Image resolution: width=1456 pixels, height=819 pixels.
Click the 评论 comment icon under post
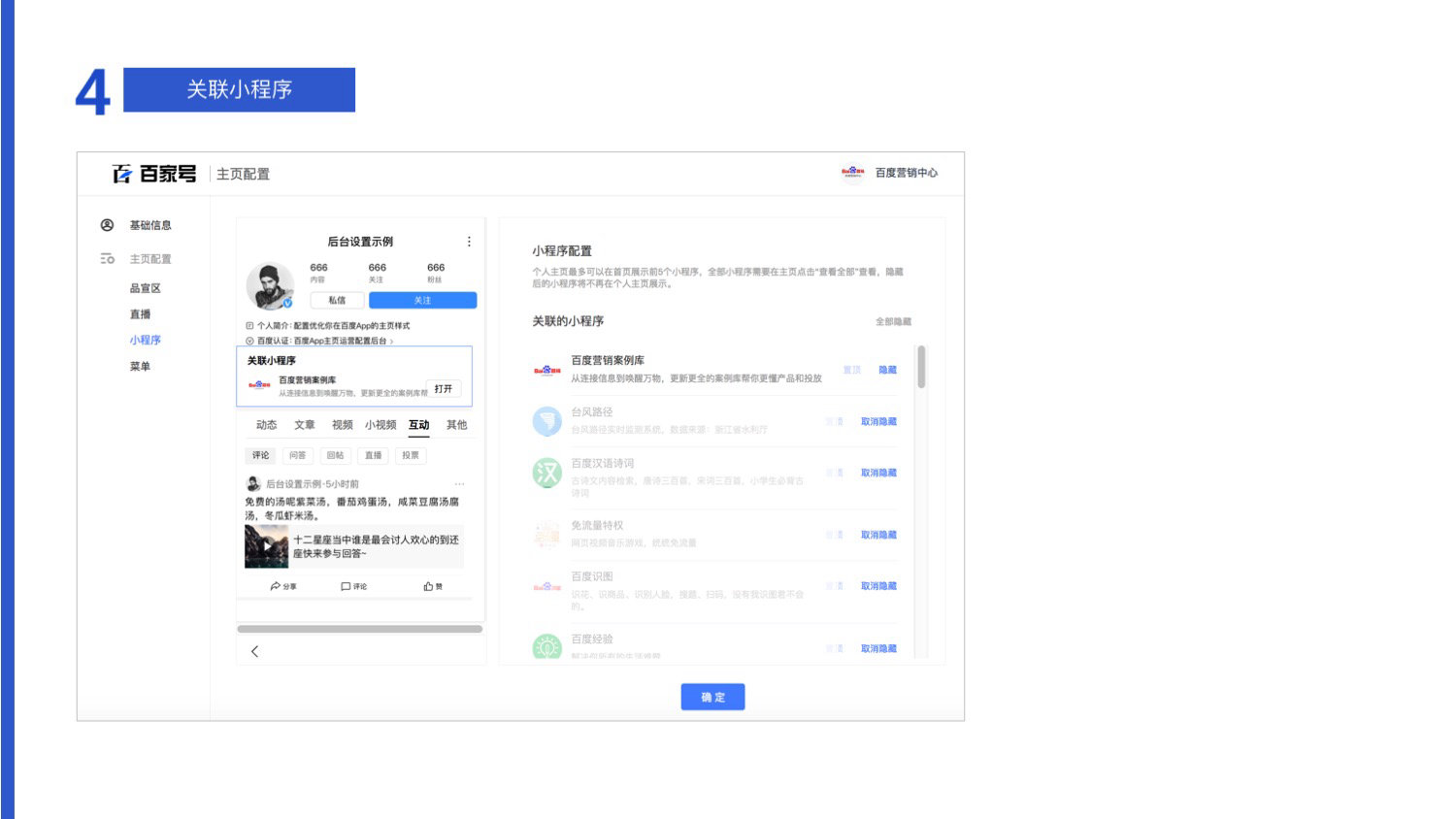(346, 586)
